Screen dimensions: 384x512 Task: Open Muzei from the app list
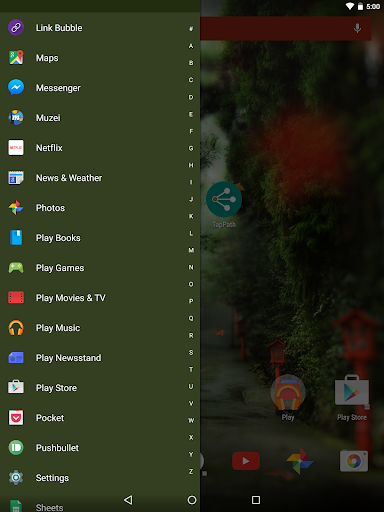pyautogui.click(x=16, y=118)
